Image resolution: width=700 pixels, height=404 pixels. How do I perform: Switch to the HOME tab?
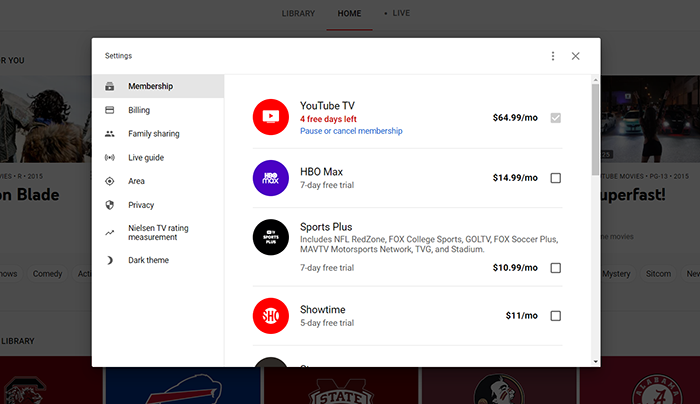(349, 13)
